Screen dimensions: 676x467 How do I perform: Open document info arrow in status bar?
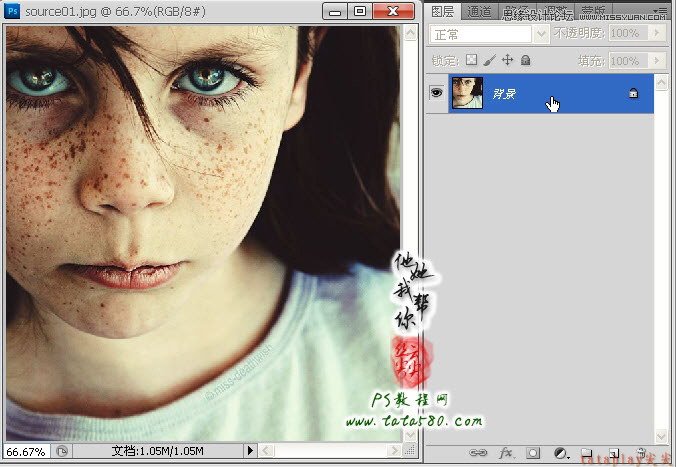[250, 451]
